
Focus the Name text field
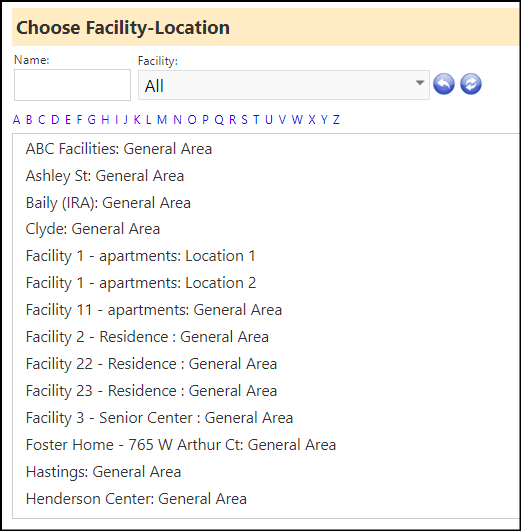[72, 85]
